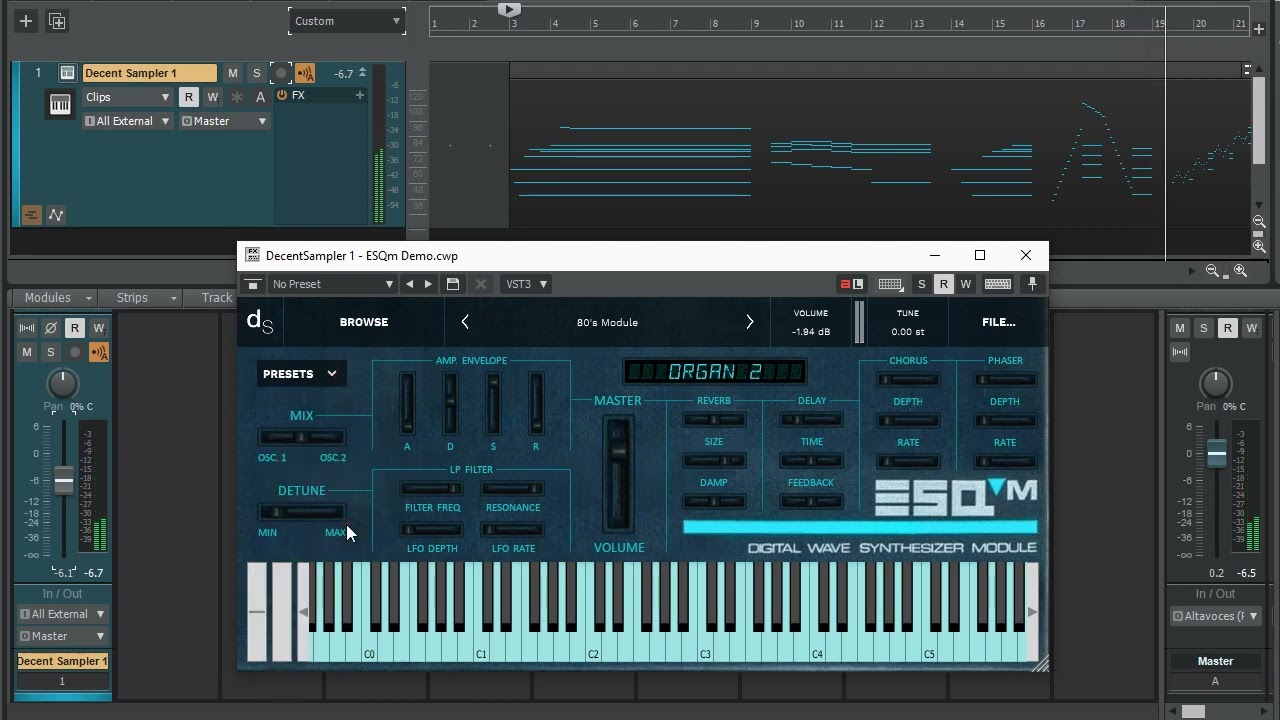This screenshot has width=1280, height=720.
Task: Click the duplicate track icon
Action: (57, 20)
